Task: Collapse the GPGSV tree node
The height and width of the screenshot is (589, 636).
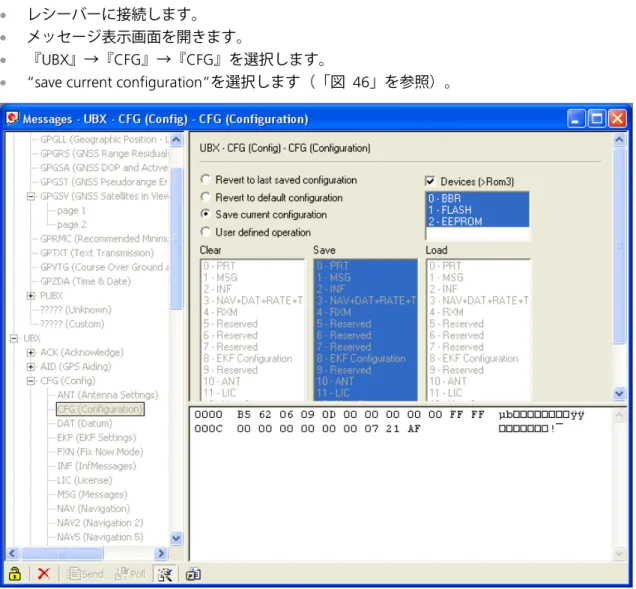Action: pyautogui.click(x=30, y=196)
